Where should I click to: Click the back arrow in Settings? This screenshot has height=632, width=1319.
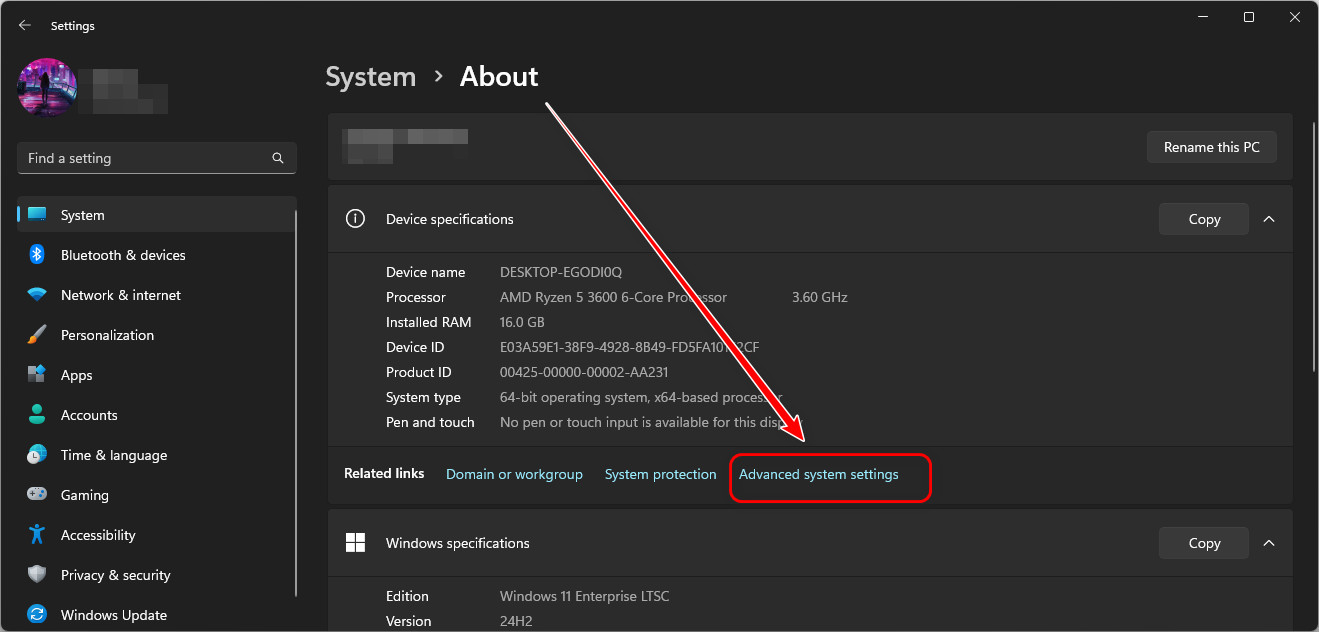(25, 26)
